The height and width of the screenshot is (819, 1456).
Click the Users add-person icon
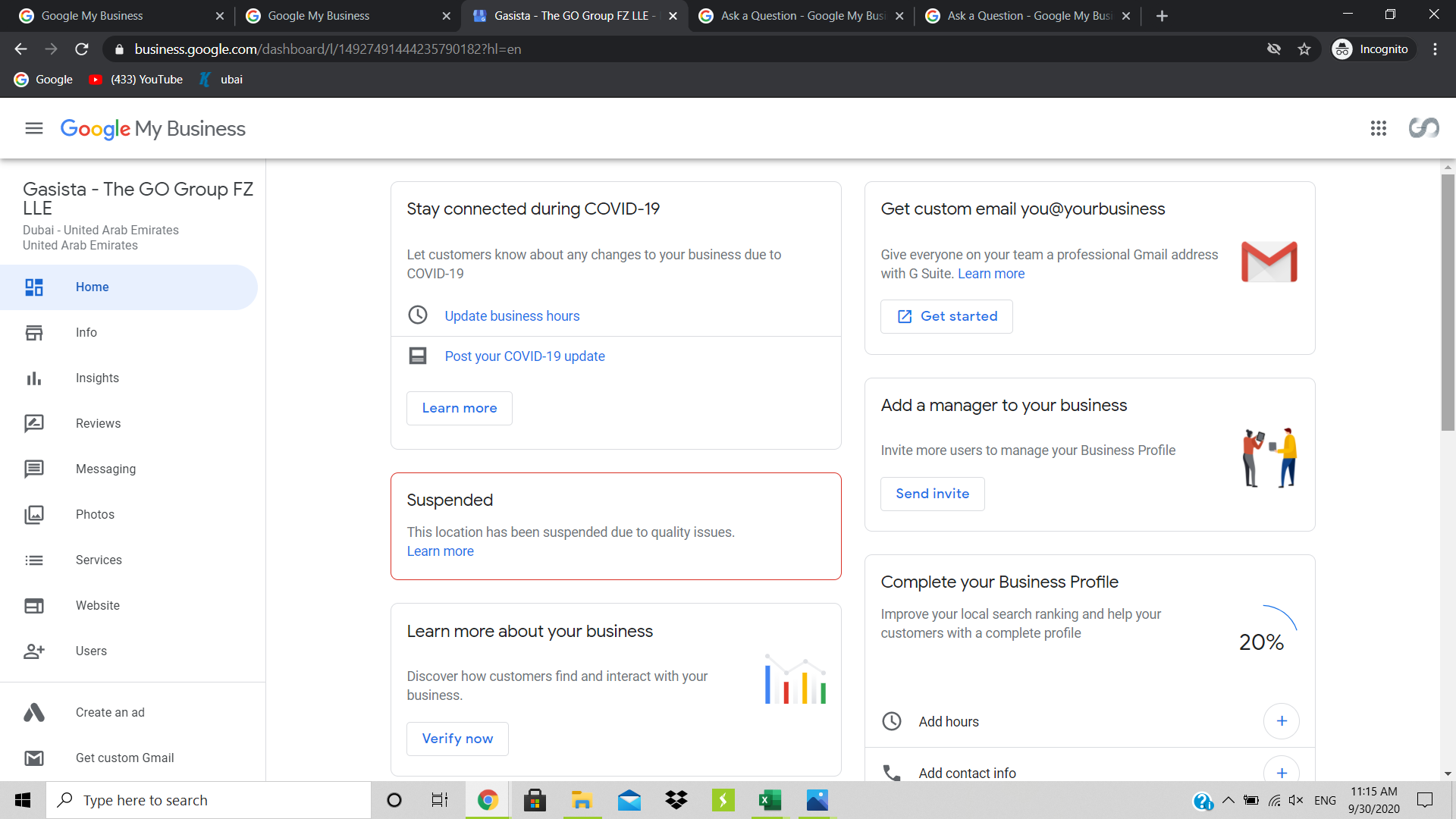[34, 651]
